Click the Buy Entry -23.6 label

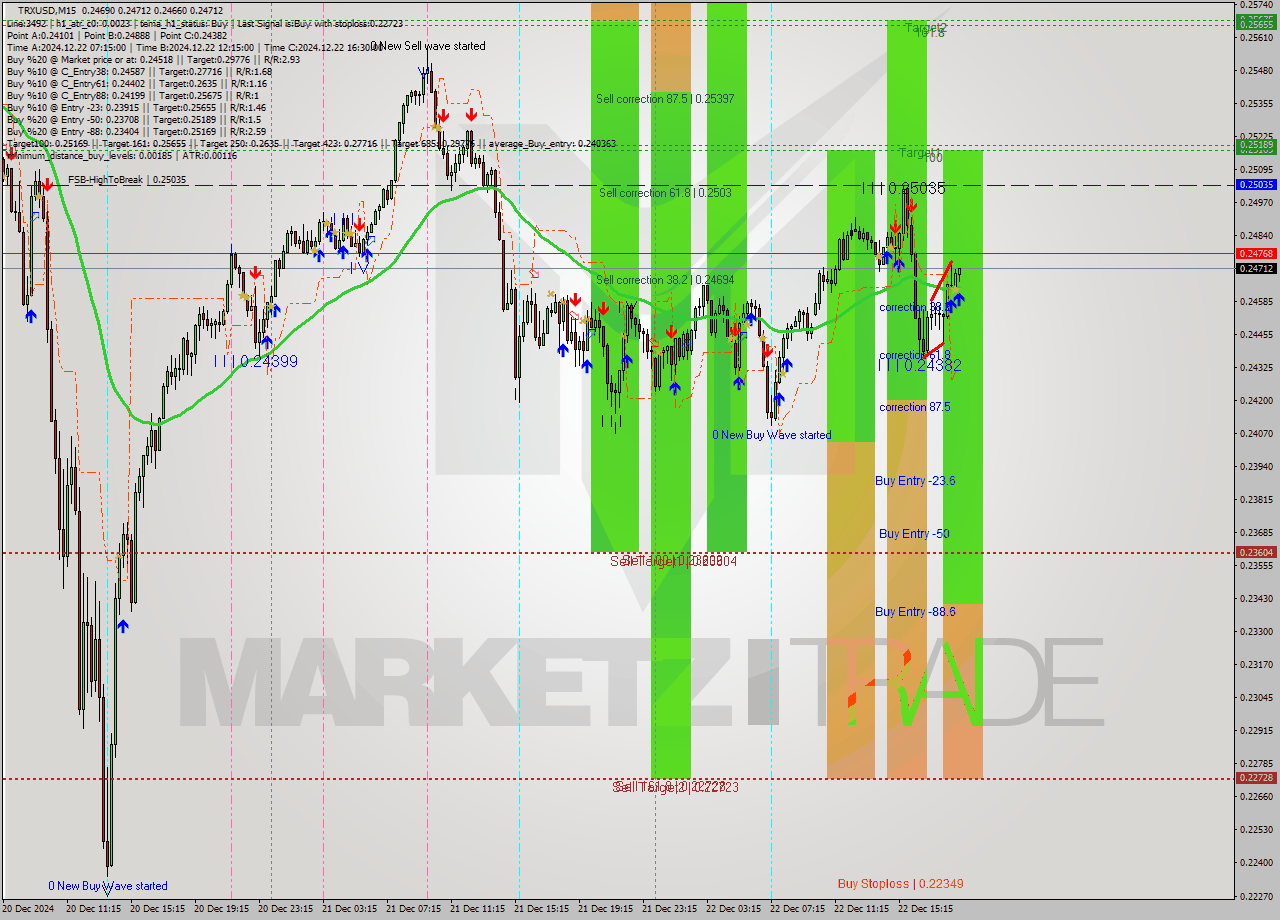[x=915, y=481]
